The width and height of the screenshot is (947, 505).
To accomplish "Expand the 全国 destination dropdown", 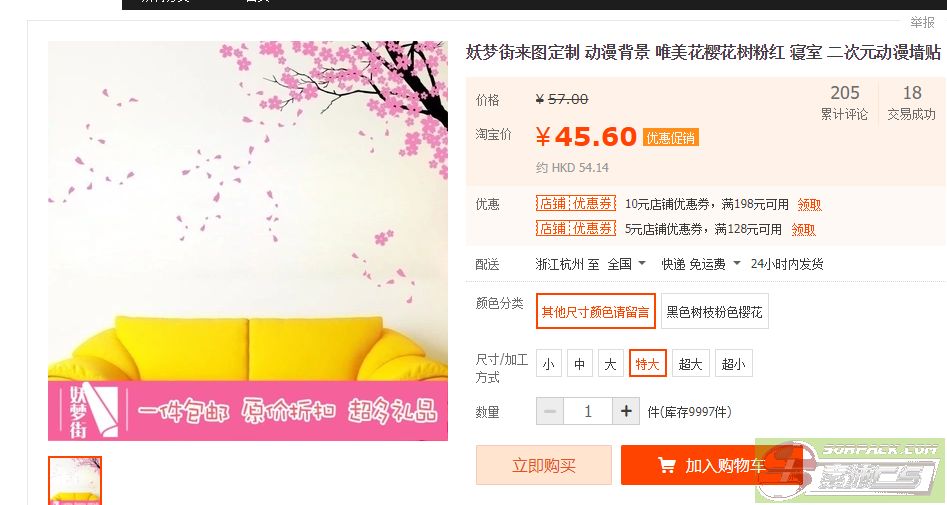I will 626,264.
